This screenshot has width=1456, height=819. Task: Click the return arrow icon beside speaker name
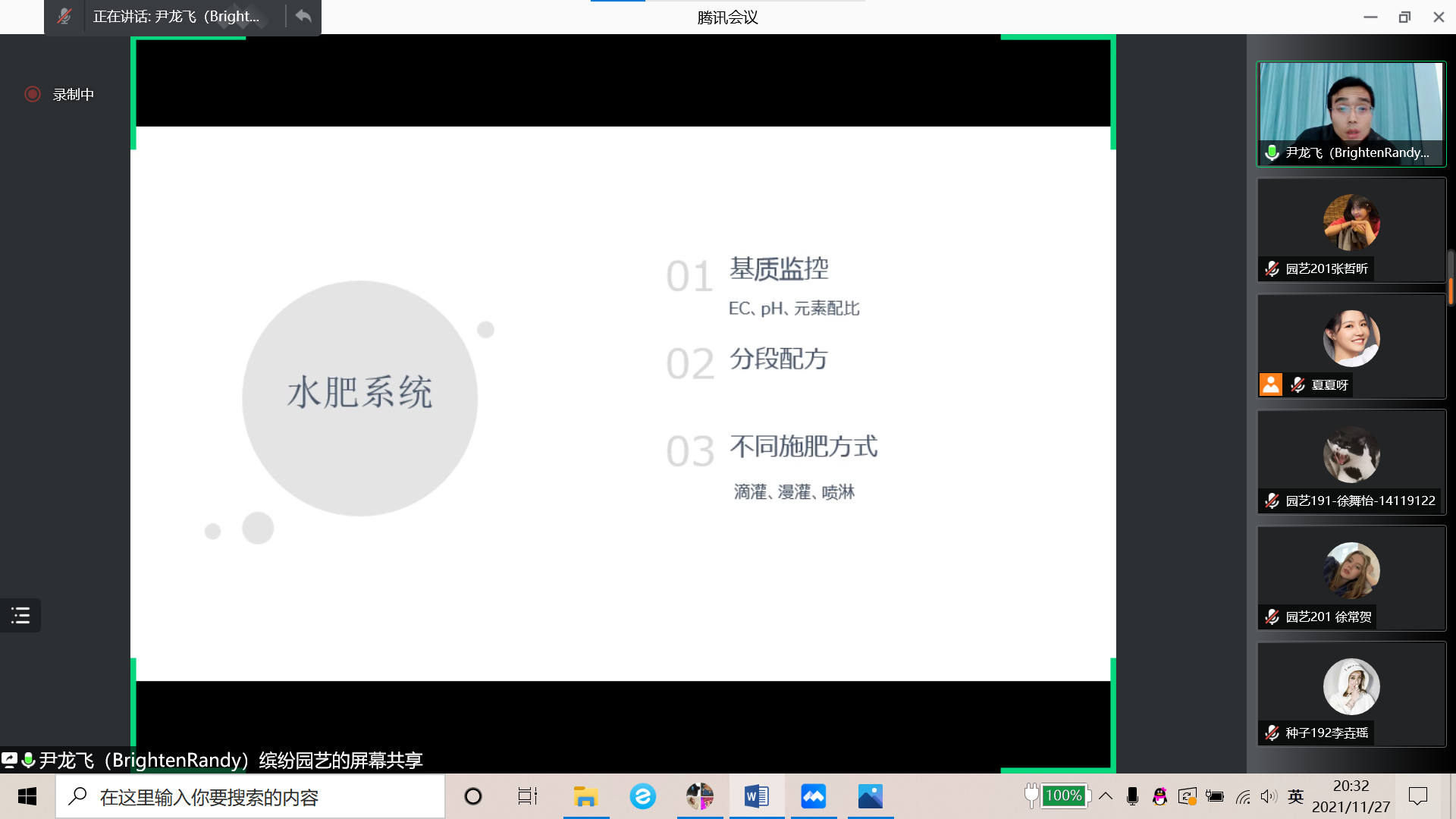coord(303,16)
